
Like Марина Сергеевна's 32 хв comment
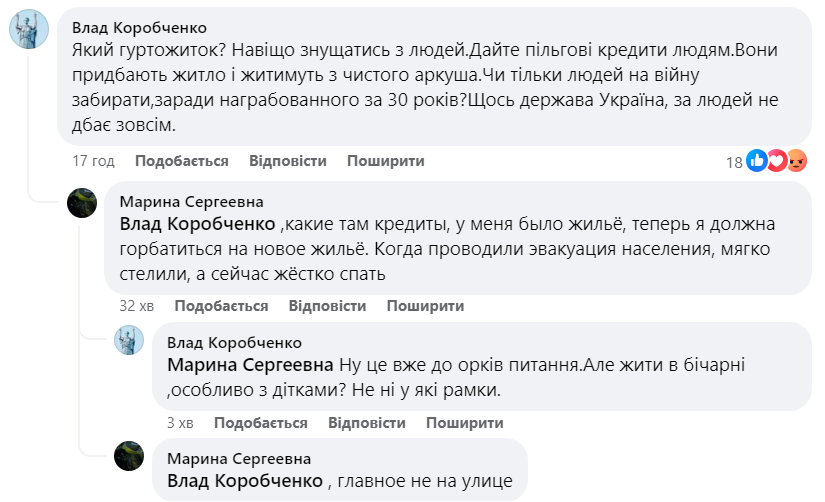coord(221,306)
